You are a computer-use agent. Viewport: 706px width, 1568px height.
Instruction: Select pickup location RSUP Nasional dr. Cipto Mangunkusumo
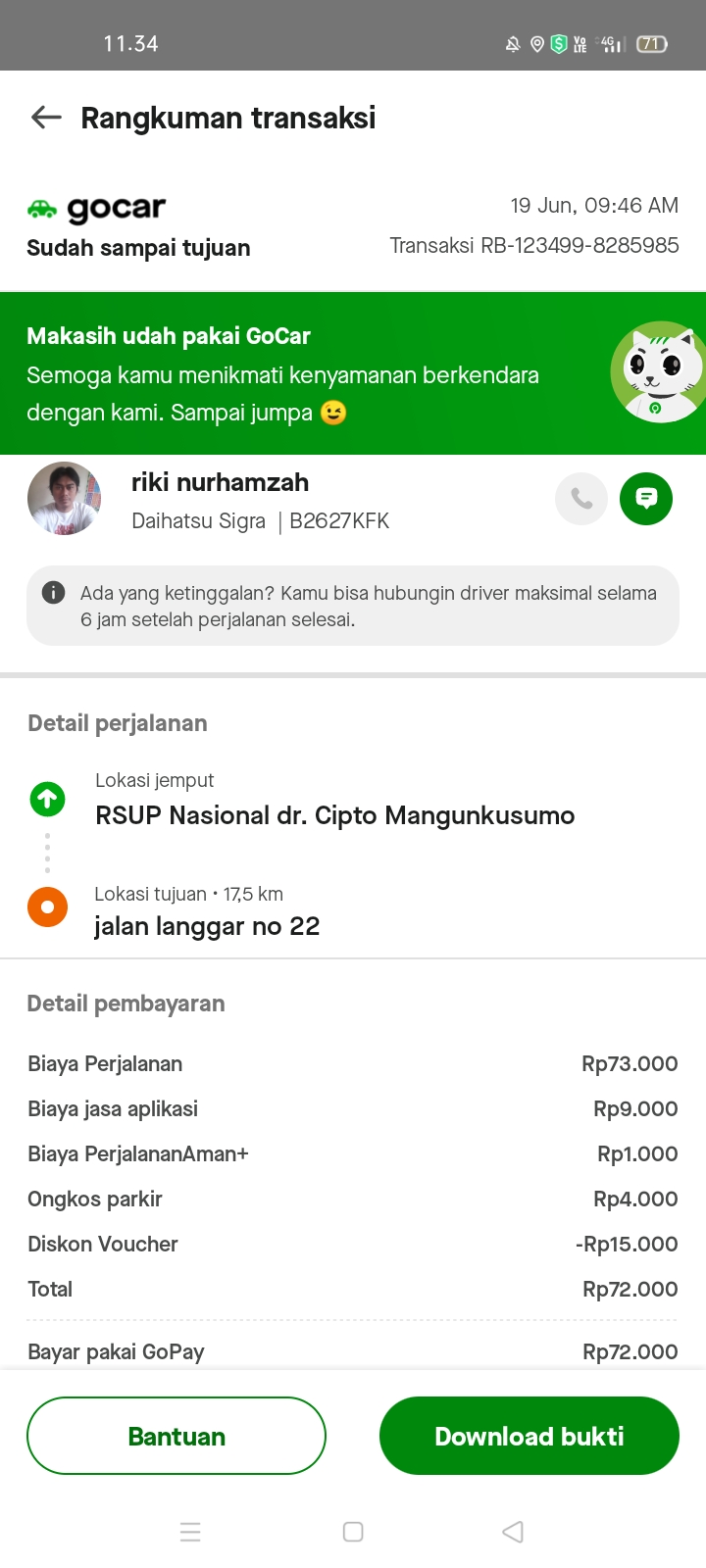[334, 815]
